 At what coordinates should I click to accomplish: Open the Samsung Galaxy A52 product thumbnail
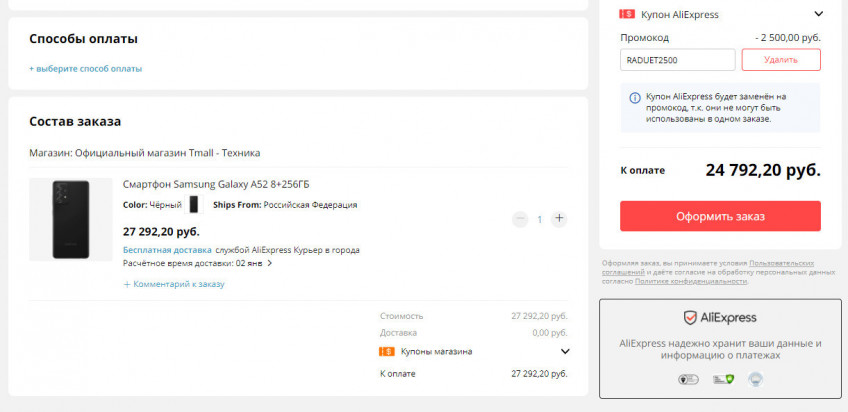71,219
